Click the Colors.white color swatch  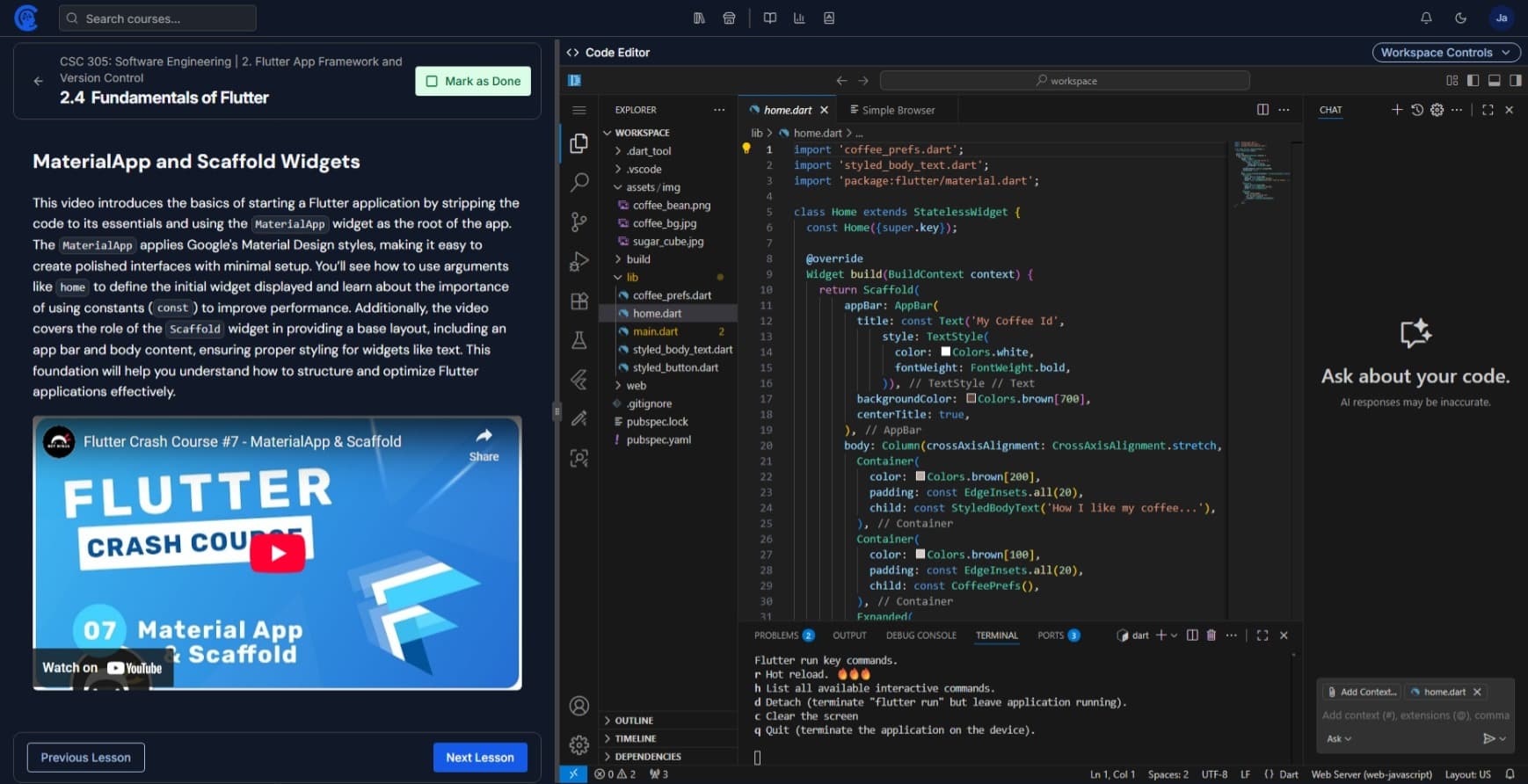(946, 352)
